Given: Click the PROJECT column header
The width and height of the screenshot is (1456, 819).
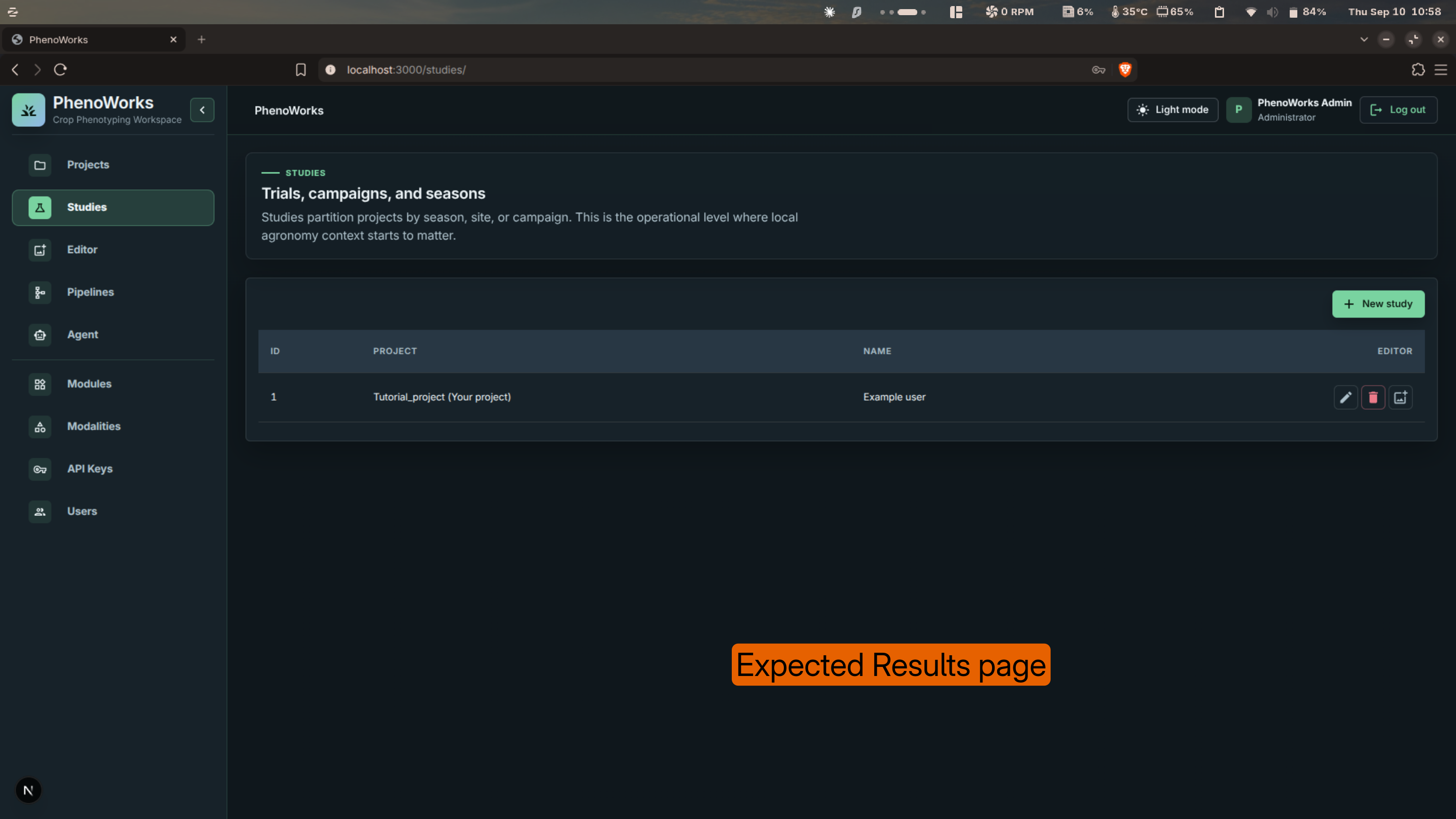Looking at the screenshot, I should pos(395,351).
